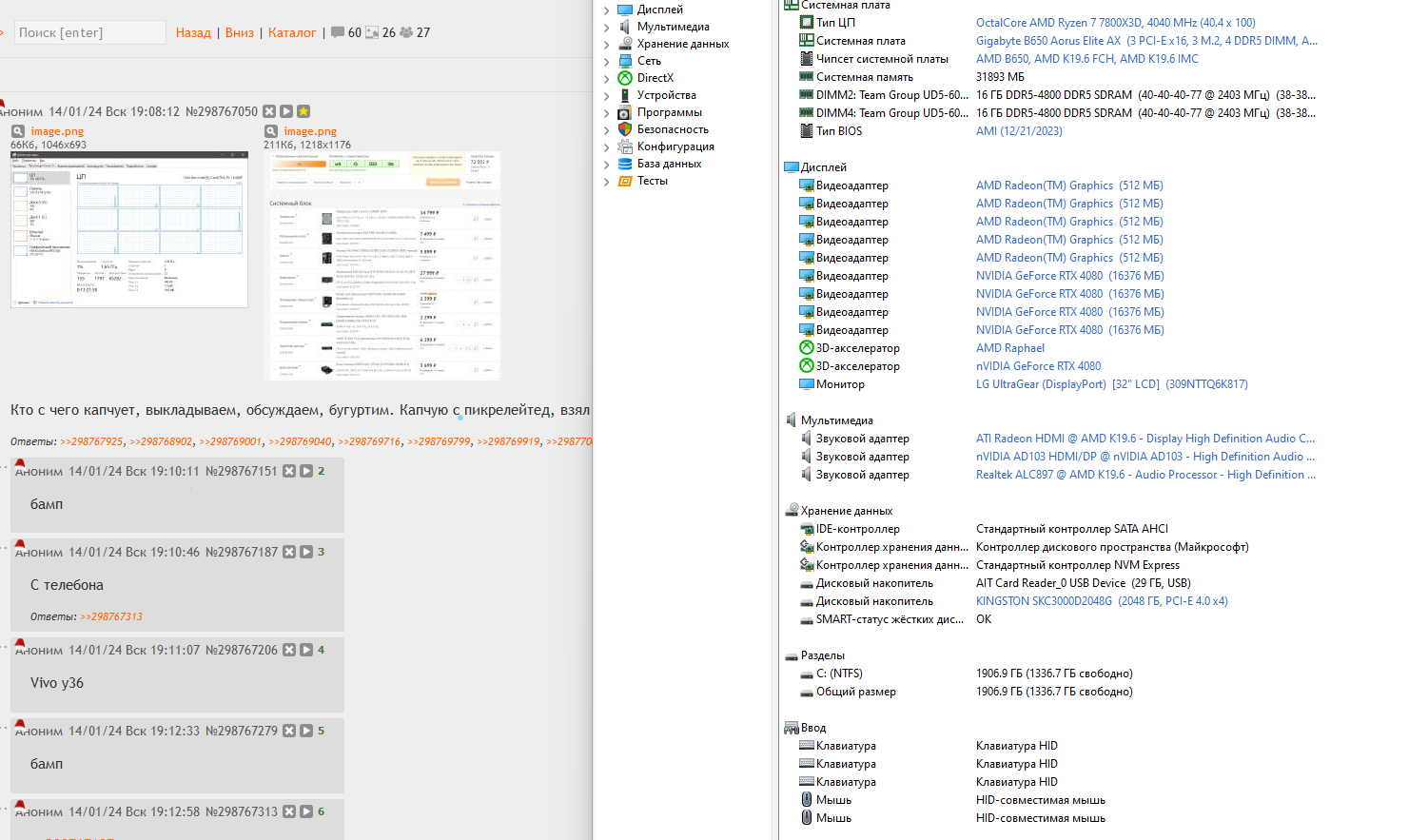Click the arrow icon on post №298767313
This screenshot has width=1428, height=840.
point(306,811)
